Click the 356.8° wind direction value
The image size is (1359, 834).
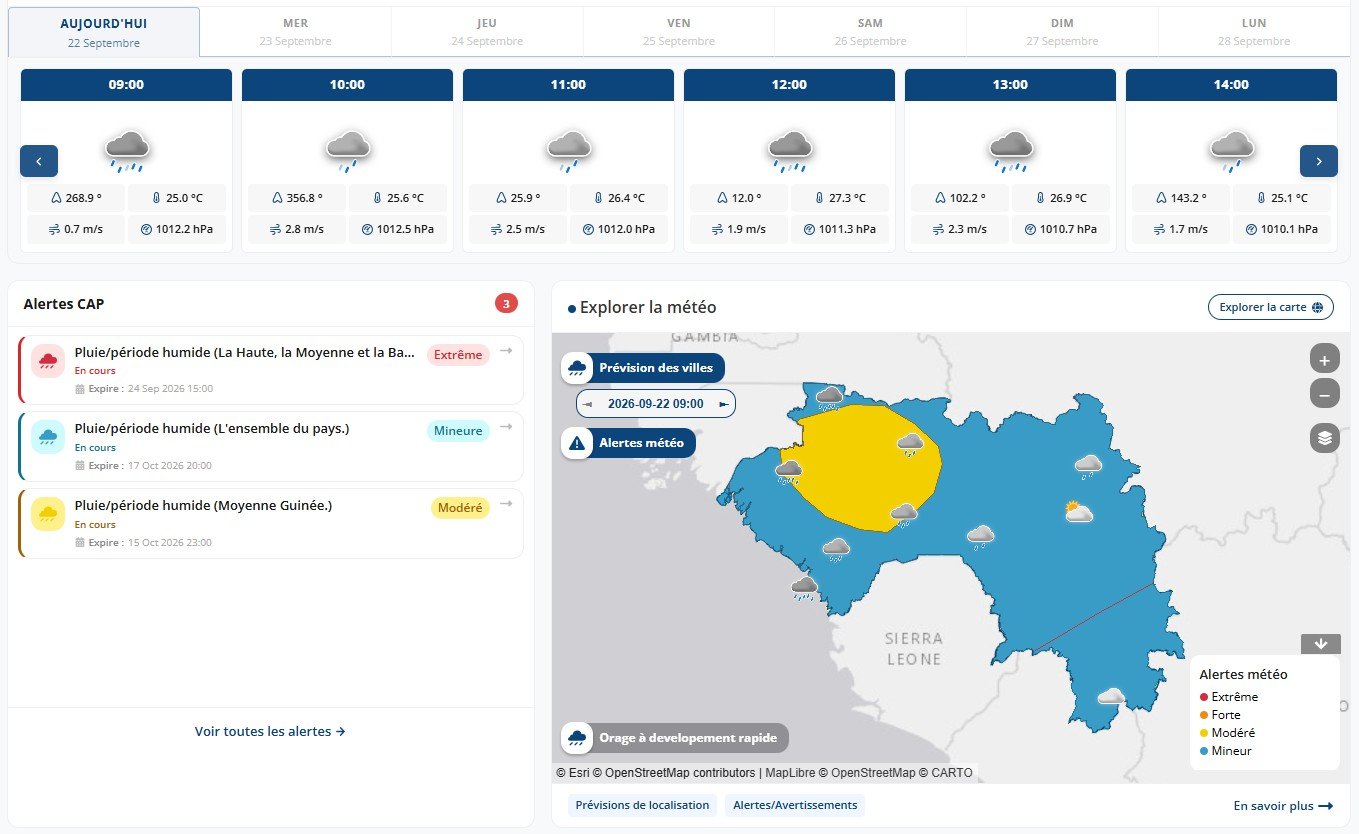(296, 198)
